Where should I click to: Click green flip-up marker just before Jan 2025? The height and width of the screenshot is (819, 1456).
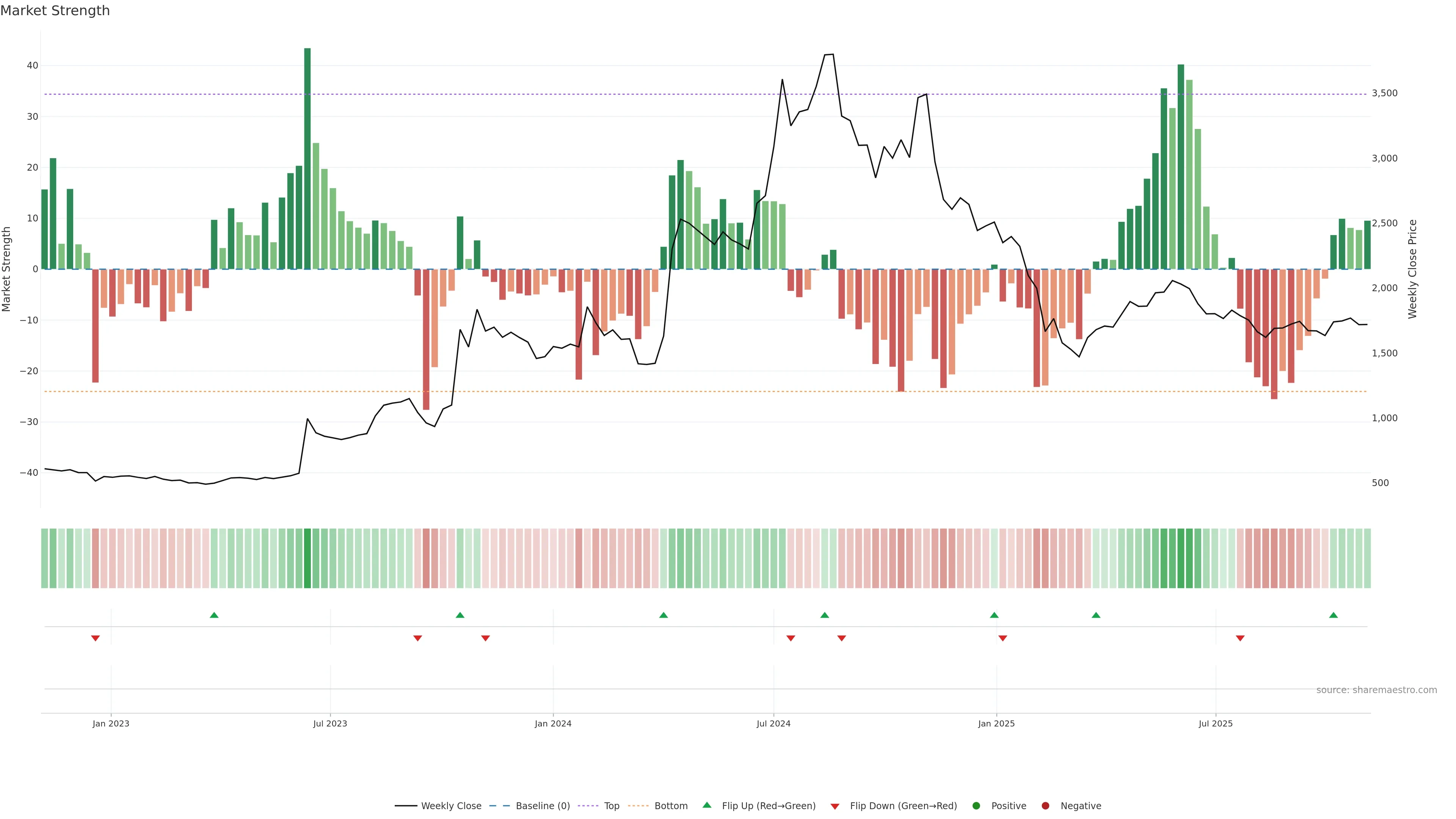[994, 615]
